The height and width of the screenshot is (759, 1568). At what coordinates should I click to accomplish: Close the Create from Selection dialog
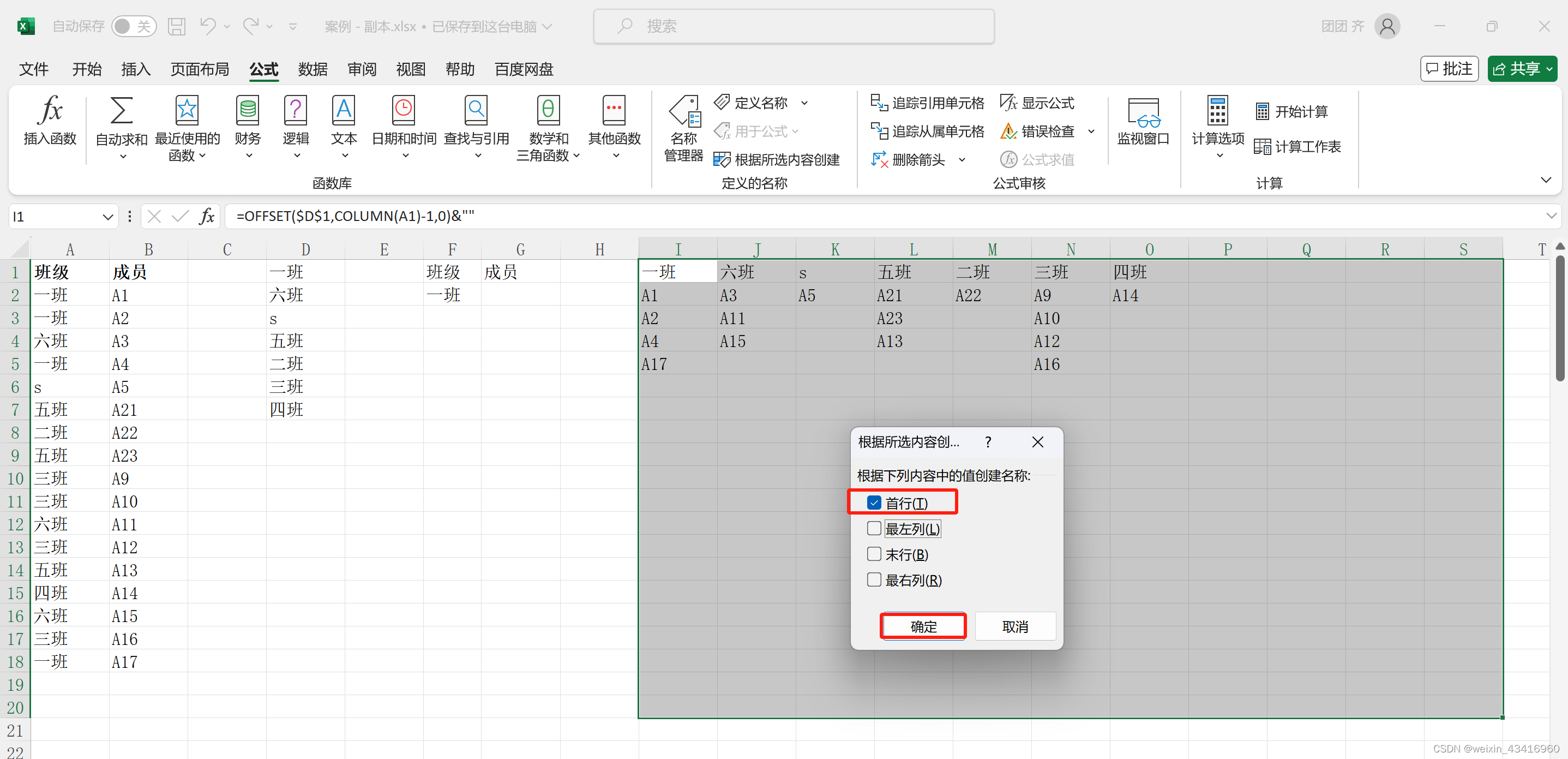(1038, 441)
